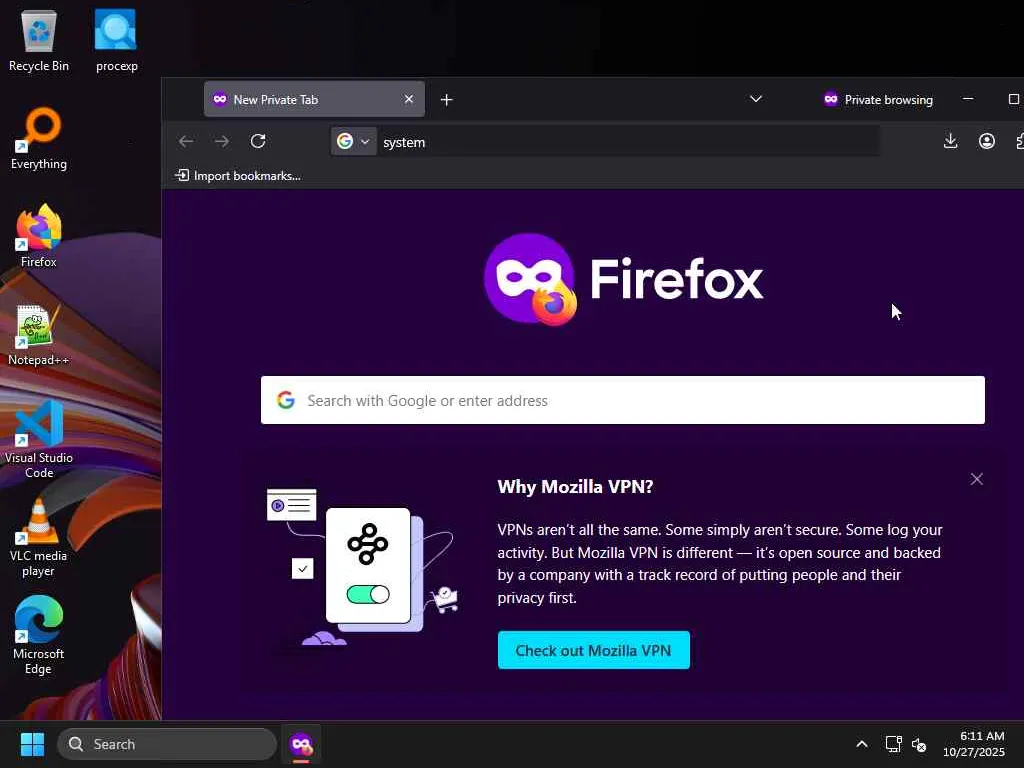The image size is (1024, 768).
Task: Focus the Search with Google page field
Action: coord(622,400)
